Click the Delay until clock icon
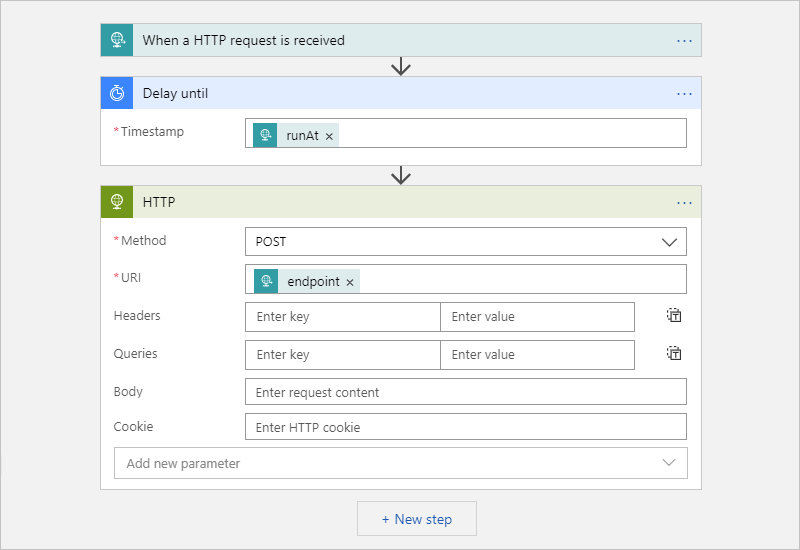The height and width of the screenshot is (550, 800). [x=117, y=93]
